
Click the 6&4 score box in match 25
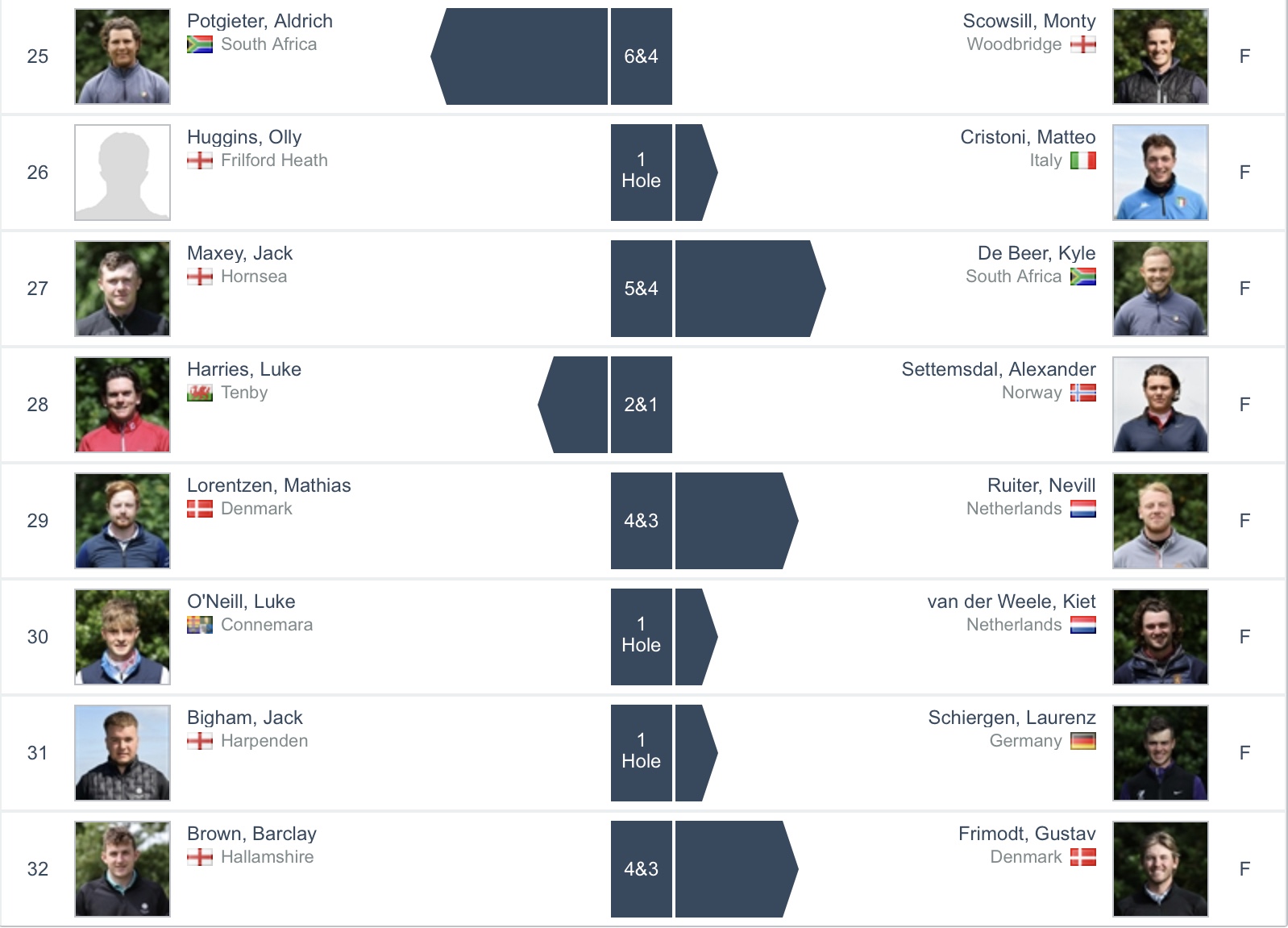(x=641, y=56)
